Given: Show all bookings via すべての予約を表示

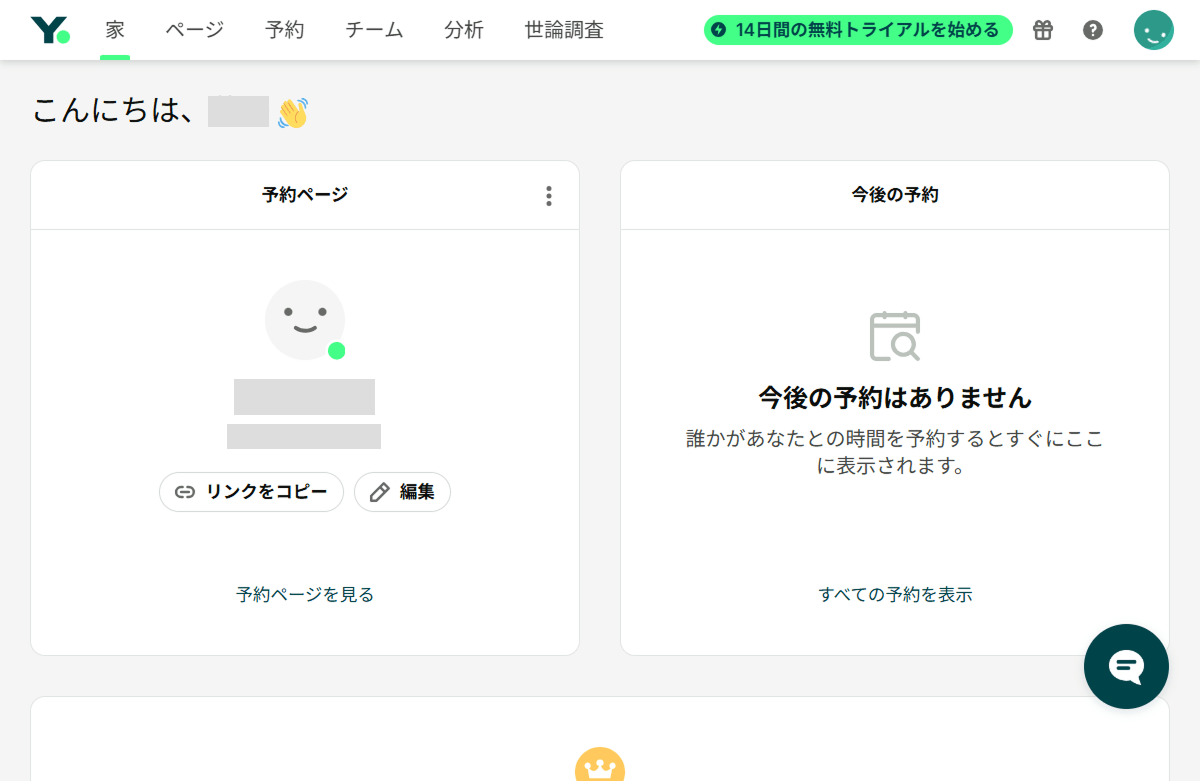Looking at the screenshot, I should click(x=895, y=594).
